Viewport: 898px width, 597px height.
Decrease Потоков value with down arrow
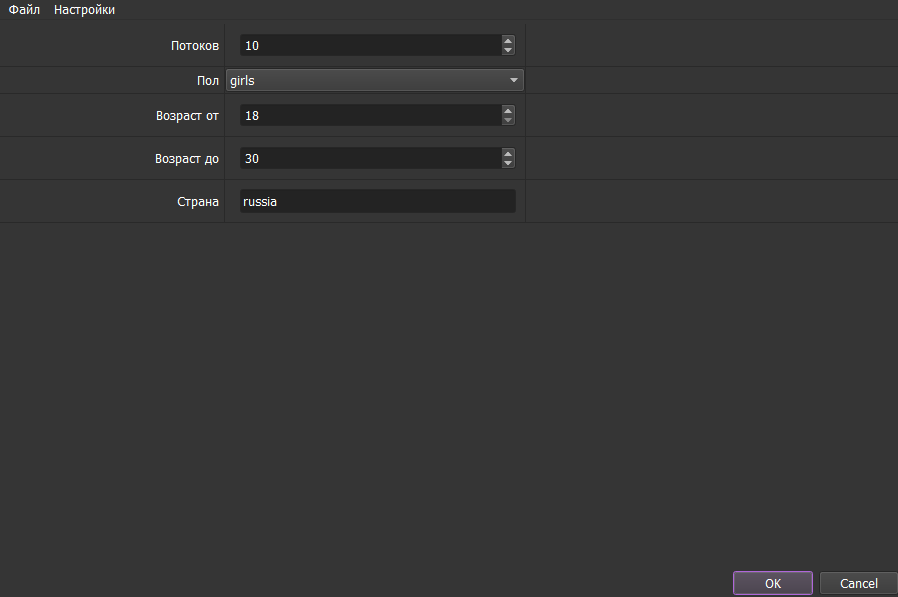[x=508, y=50]
